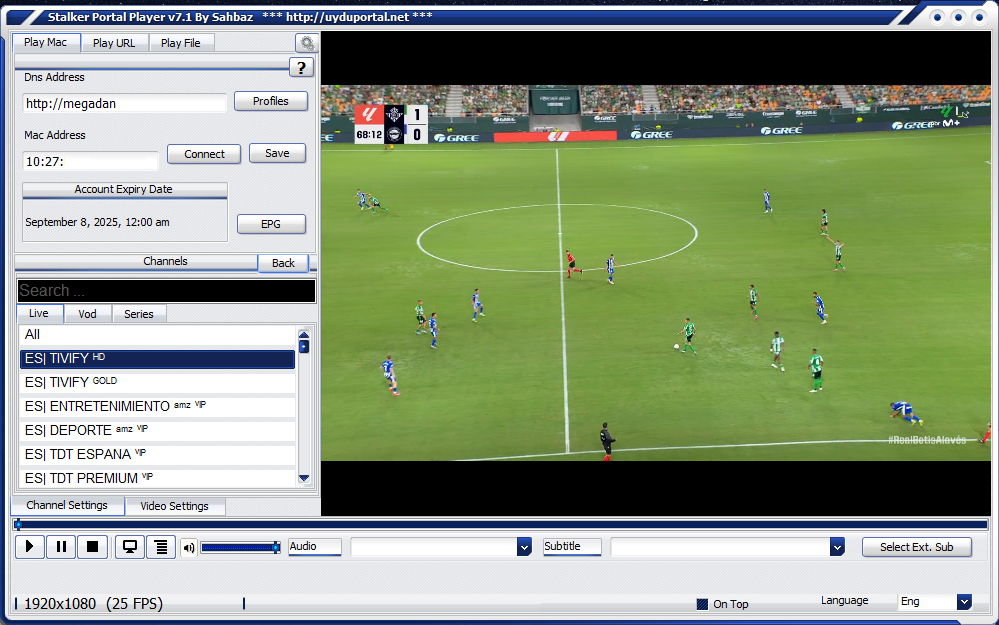Open the EPG guide
This screenshot has height=625, width=999.
(271, 224)
